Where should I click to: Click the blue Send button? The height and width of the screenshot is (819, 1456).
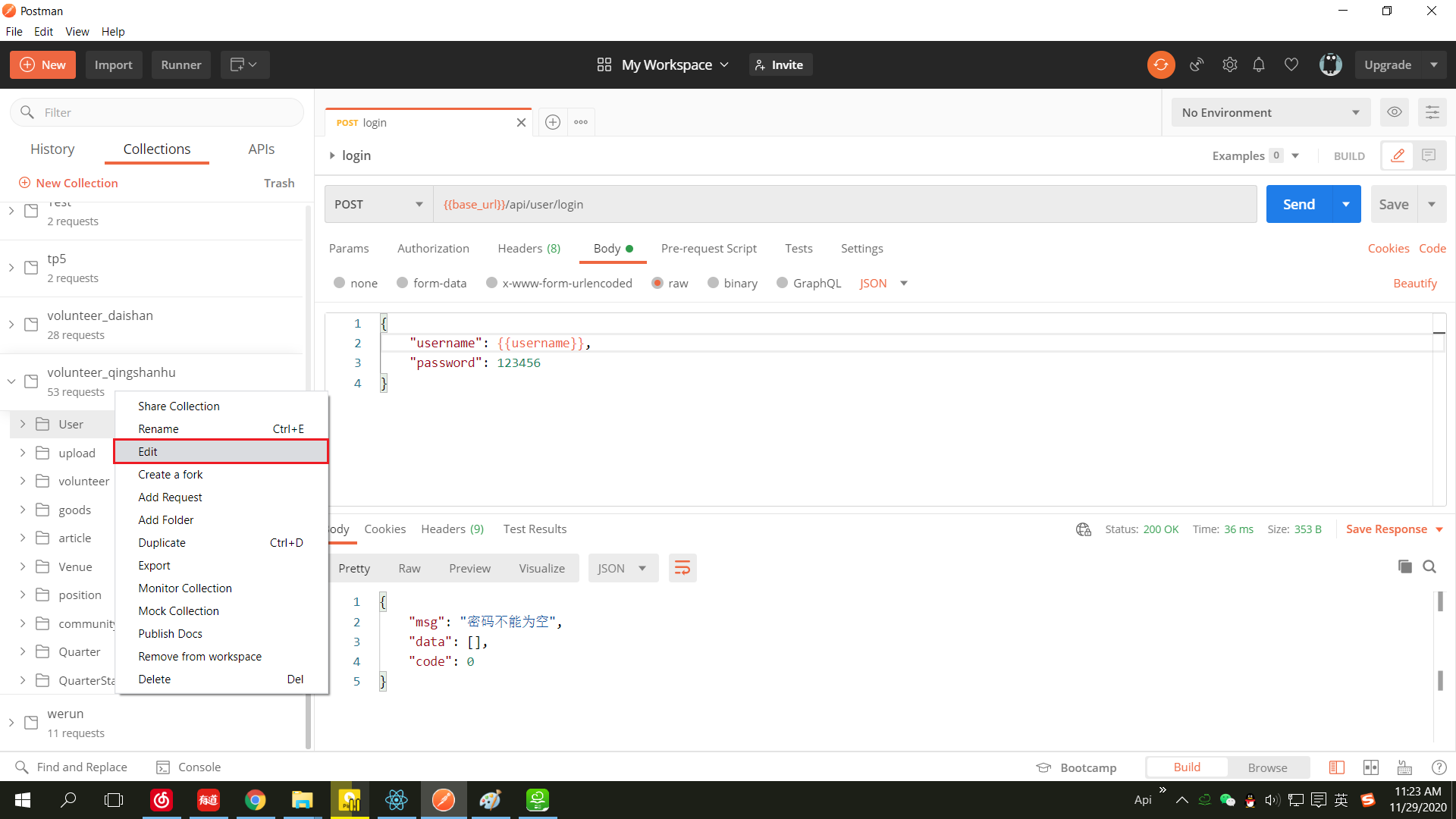click(x=1298, y=204)
